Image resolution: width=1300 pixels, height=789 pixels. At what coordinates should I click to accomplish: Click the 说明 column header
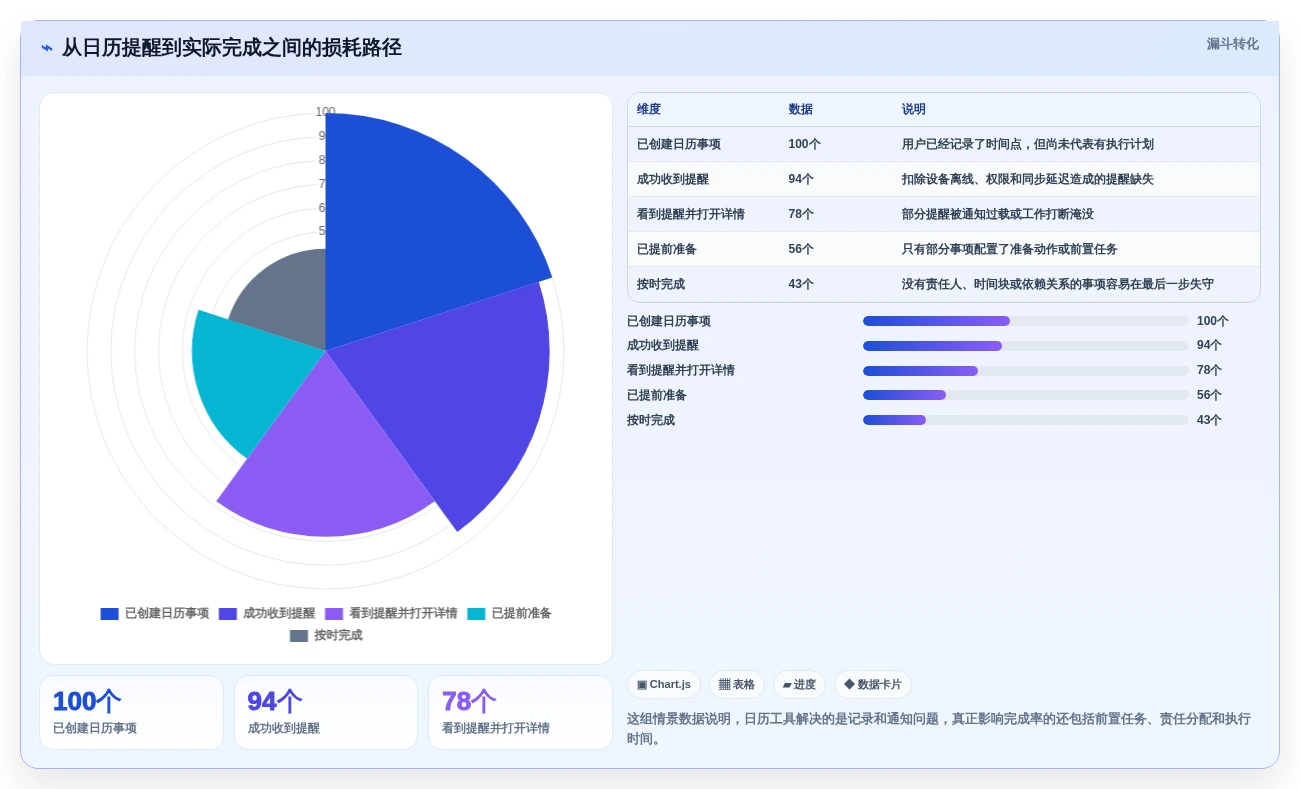point(914,110)
